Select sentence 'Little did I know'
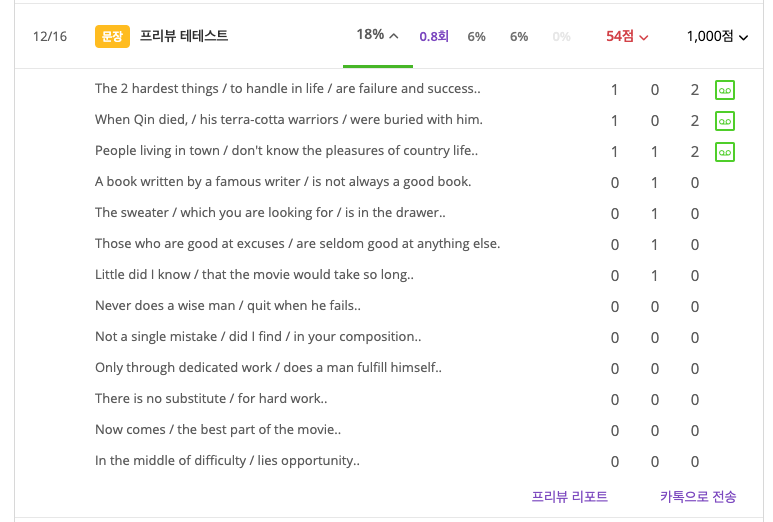The image size is (773, 522). click(x=254, y=275)
